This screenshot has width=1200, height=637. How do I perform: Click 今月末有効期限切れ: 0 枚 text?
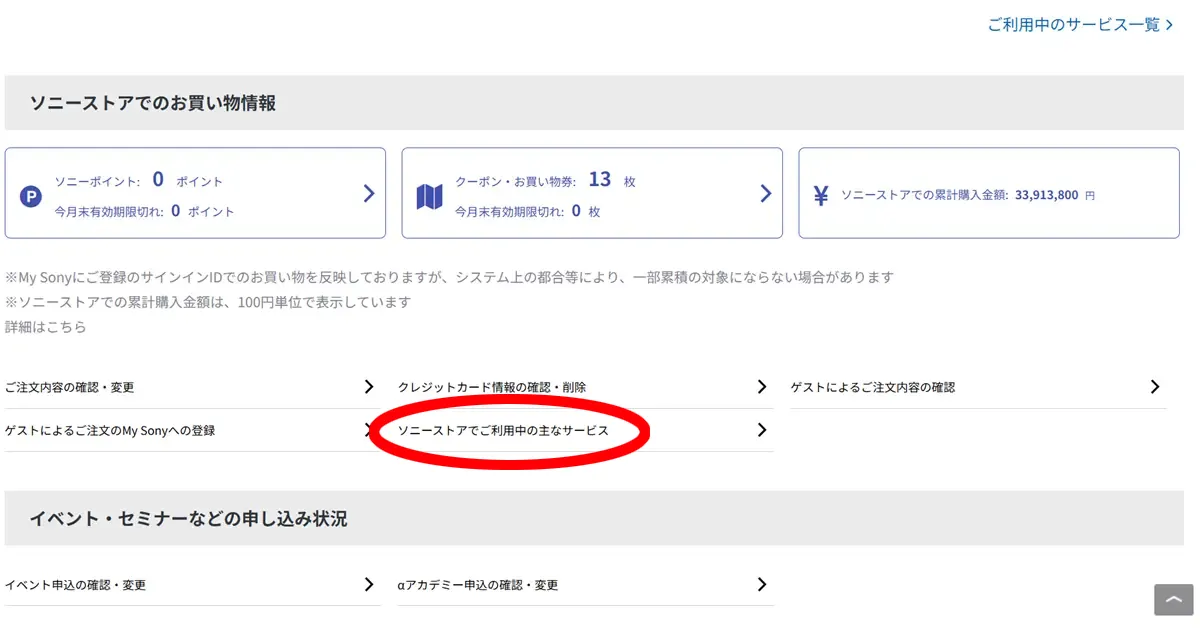527,211
